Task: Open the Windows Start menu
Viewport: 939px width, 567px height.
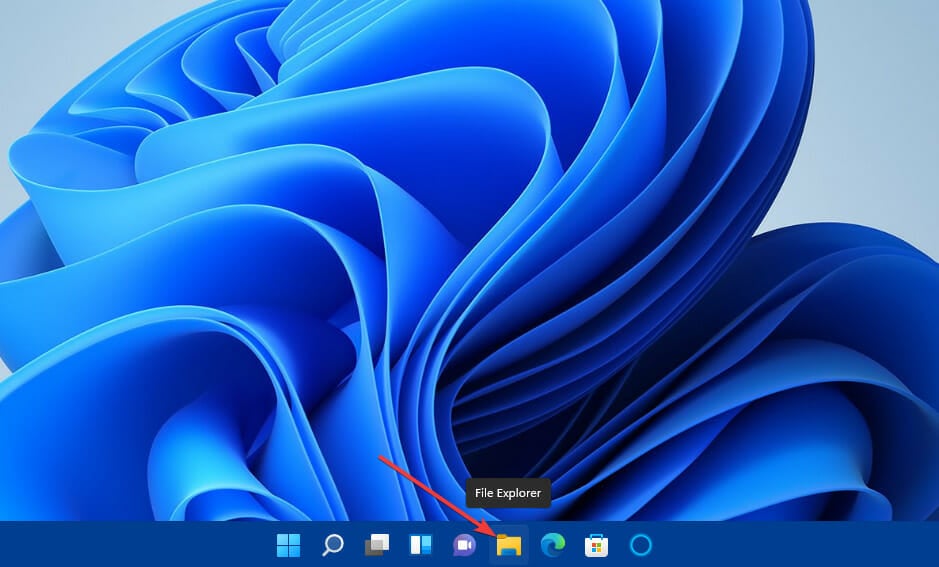Action: (289, 545)
